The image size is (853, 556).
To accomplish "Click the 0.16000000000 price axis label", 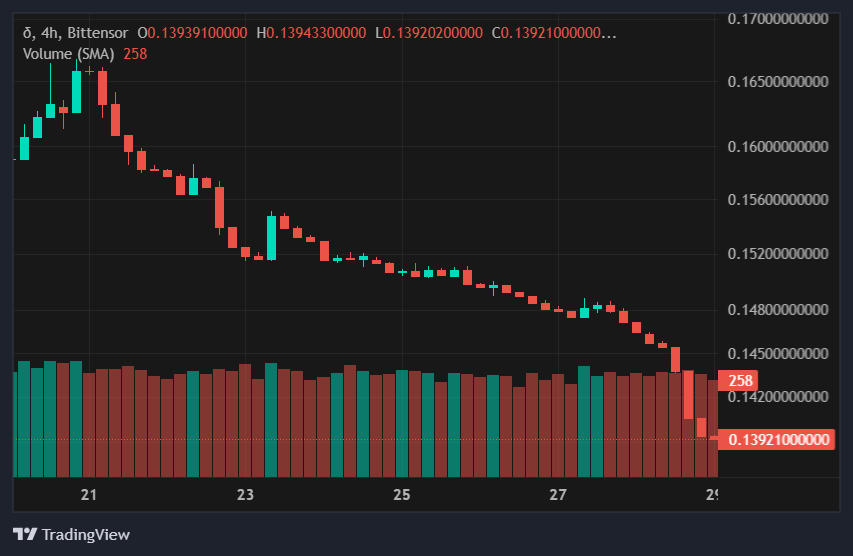I will coord(778,146).
